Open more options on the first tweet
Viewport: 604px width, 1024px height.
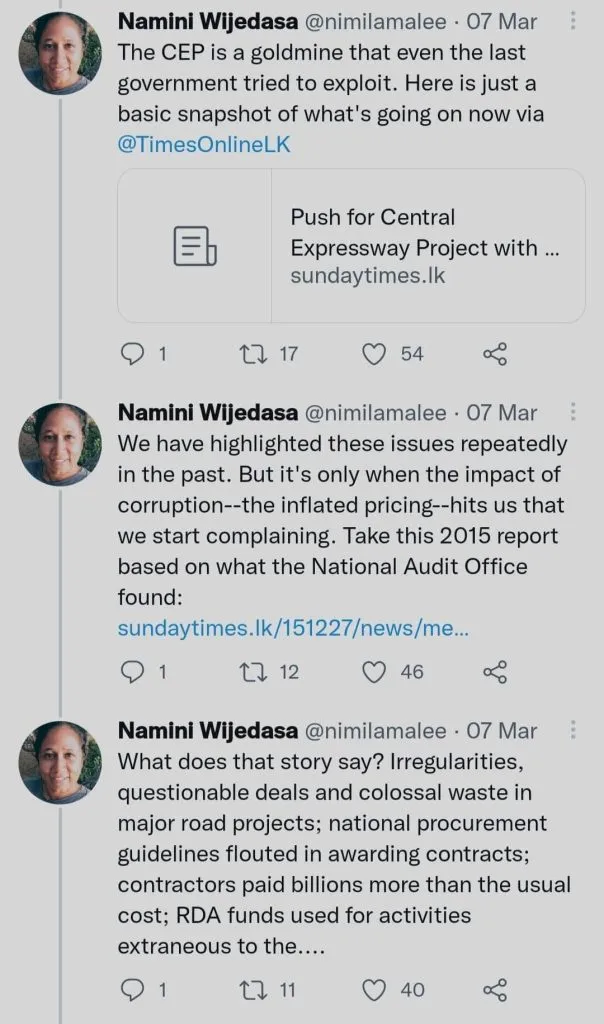point(572,21)
